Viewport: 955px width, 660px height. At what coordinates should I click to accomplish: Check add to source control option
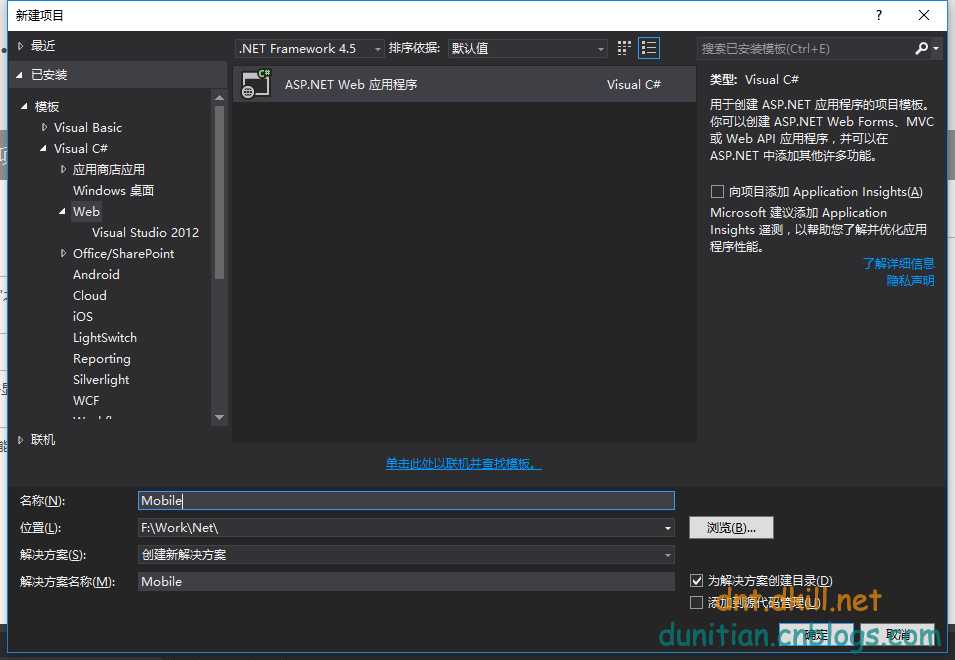(697, 603)
